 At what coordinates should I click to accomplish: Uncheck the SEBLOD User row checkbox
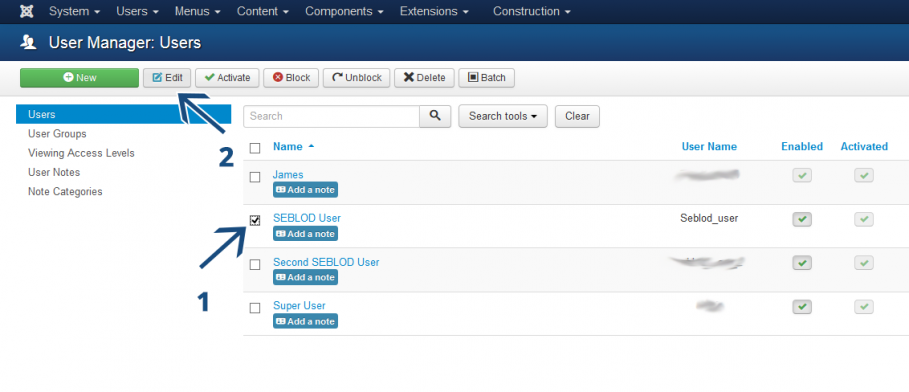(255, 220)
